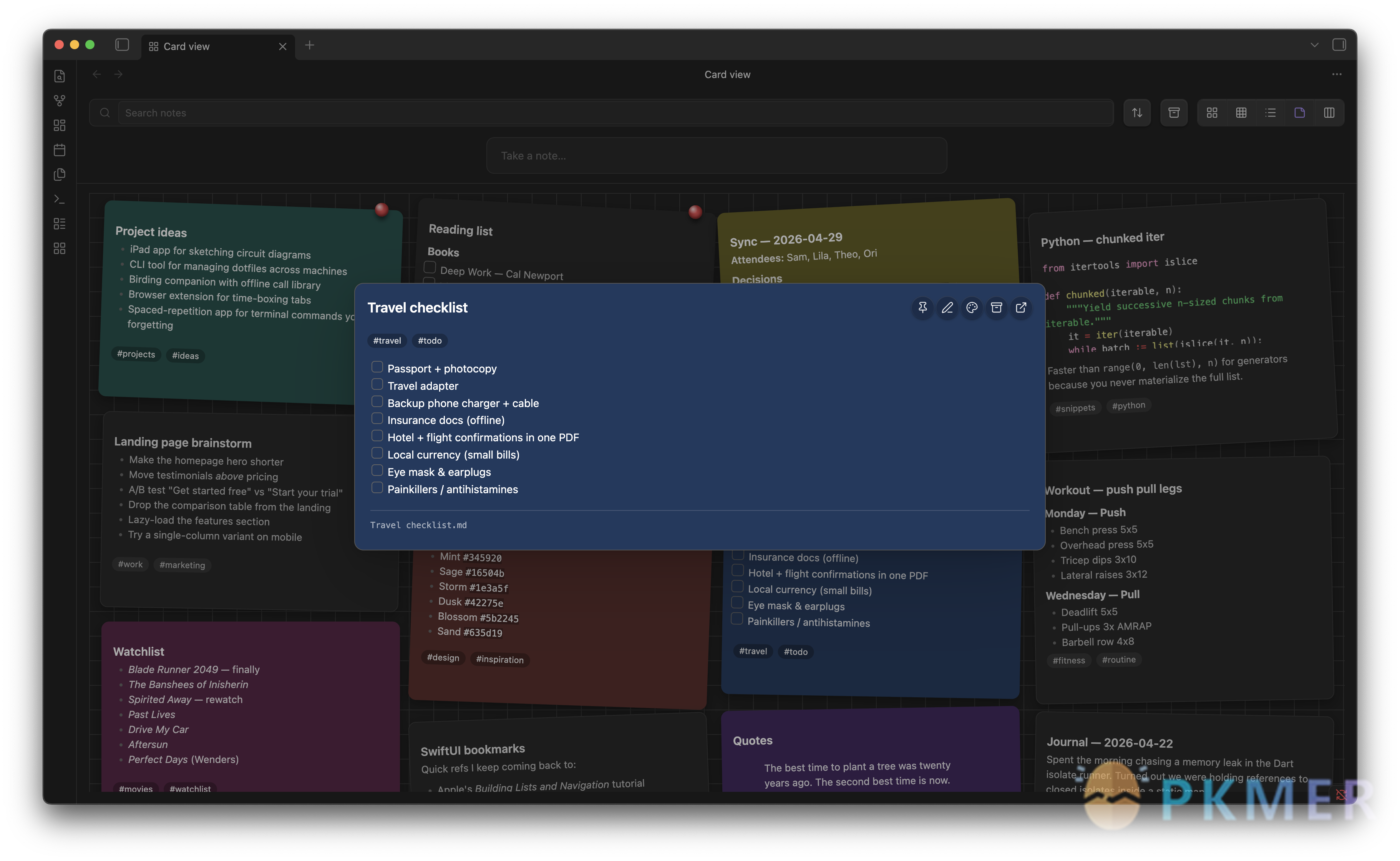Image resolution: width=1400 pixels, height=861 pixels.
Task: Check Painkillers / antihistamines in popup
Action: pos(377,488)
